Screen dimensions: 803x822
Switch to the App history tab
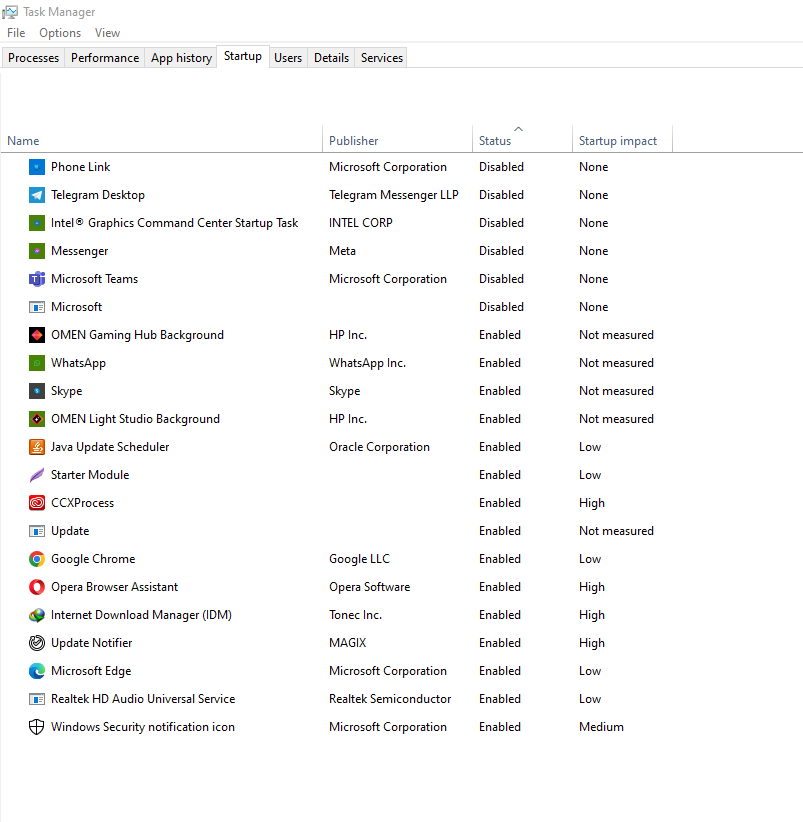pyautogui.click(x=181, y=58)
